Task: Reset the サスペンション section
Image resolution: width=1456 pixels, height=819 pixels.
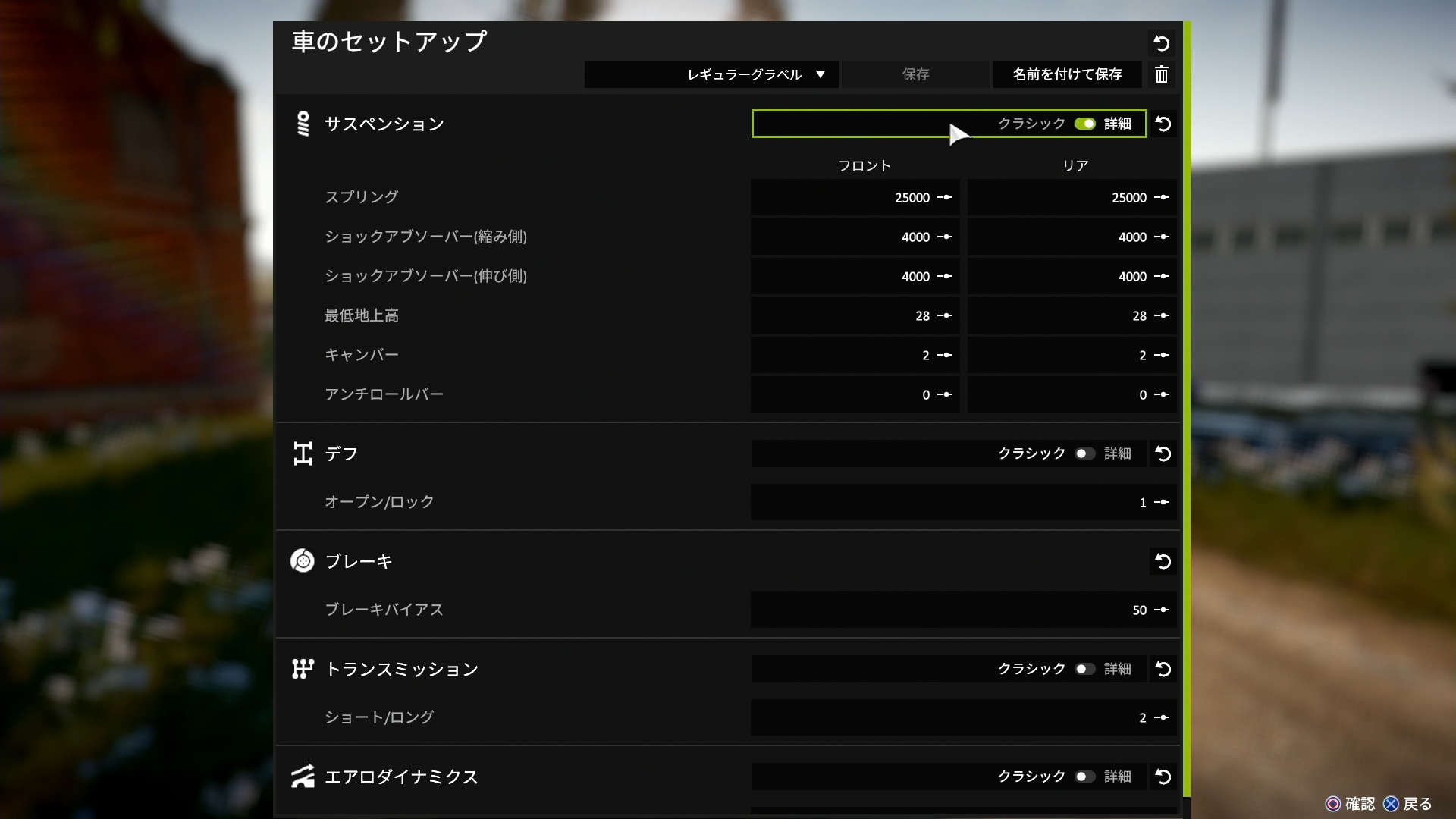Action: coord(1163,124)
